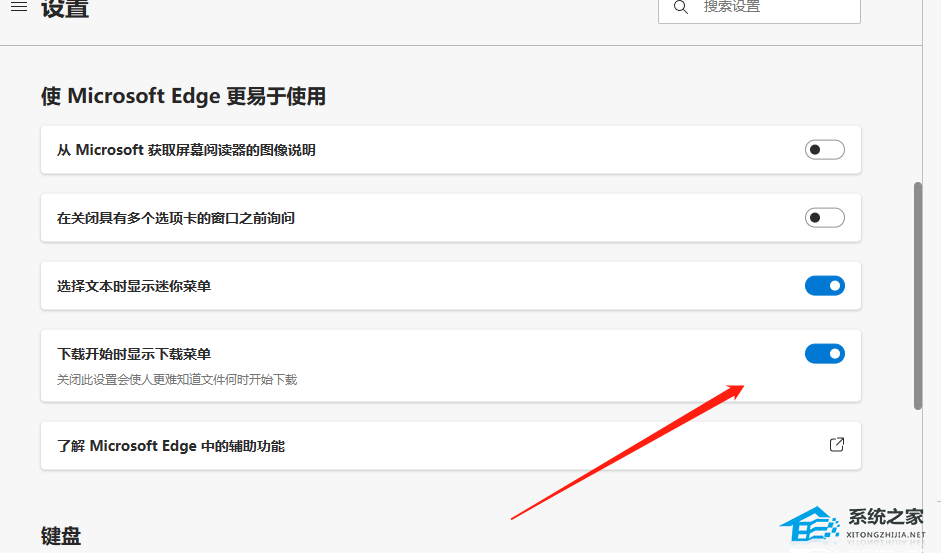The image size is (941, 553).
Task: Click the 选择文本时显示迷你菜单 label
Action: pos(134,286)
